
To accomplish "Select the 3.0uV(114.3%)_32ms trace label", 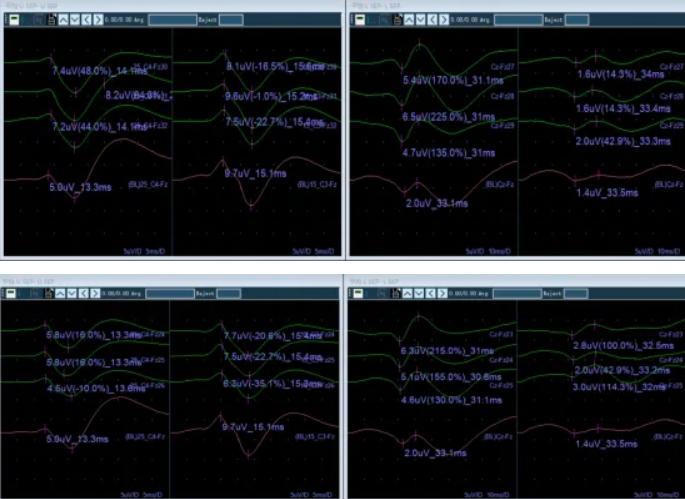I will [619, 387].
